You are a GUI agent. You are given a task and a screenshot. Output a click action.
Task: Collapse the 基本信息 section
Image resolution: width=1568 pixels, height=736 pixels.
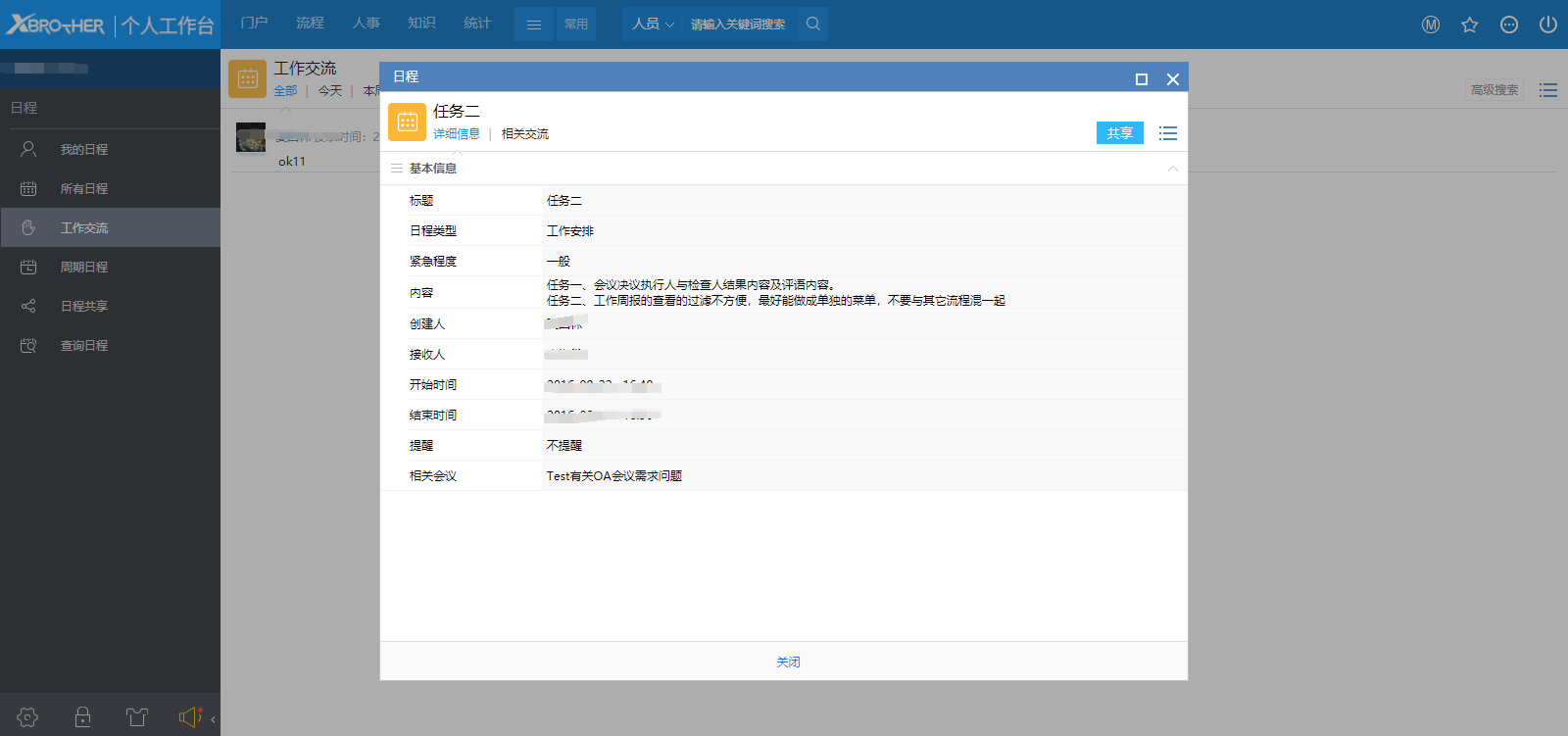1172,169
